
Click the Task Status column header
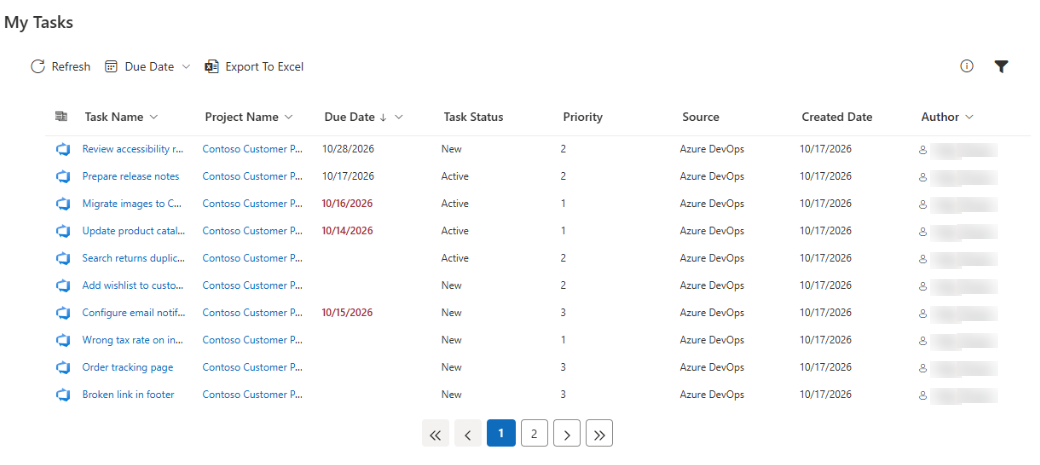point(474,117)
